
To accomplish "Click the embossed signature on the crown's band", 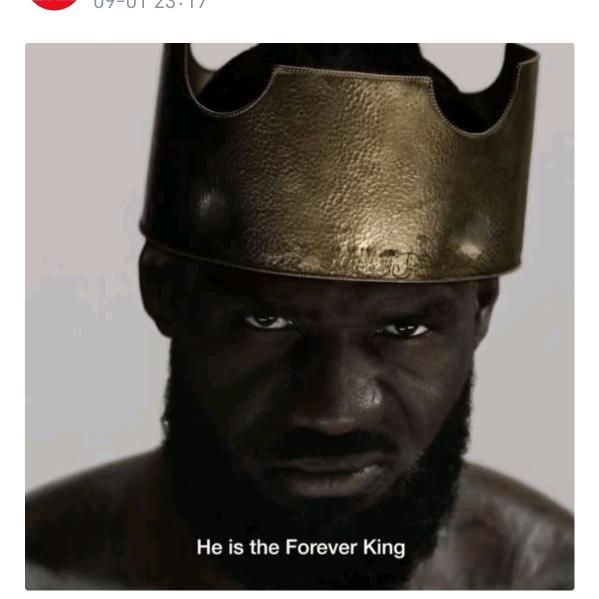I will pos(376,262).
